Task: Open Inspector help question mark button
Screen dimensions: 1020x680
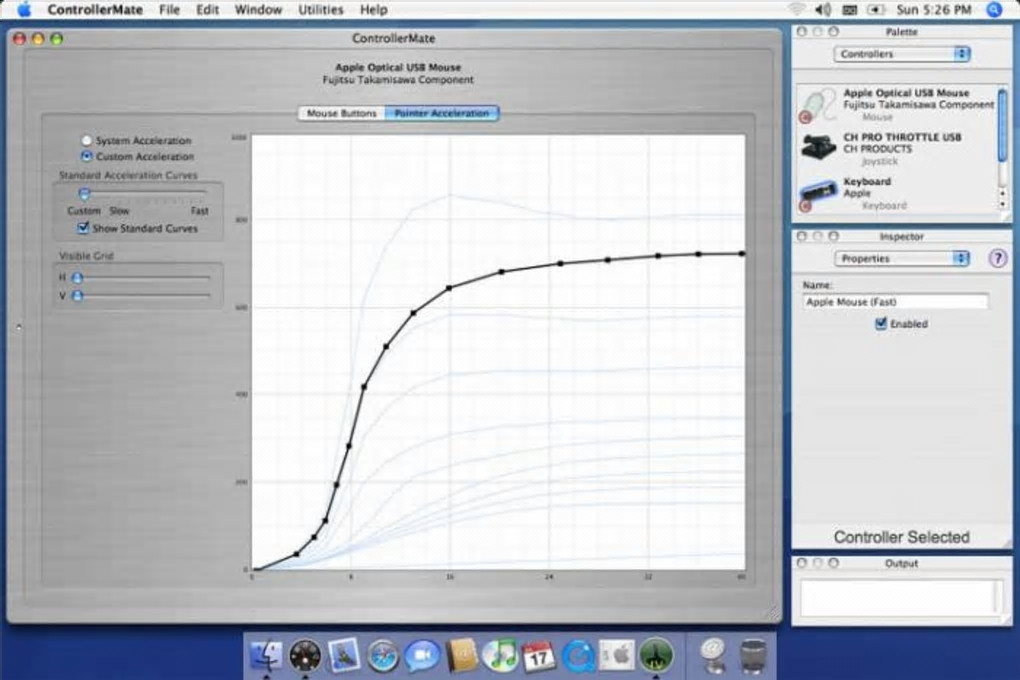Action: pos(997,258)
